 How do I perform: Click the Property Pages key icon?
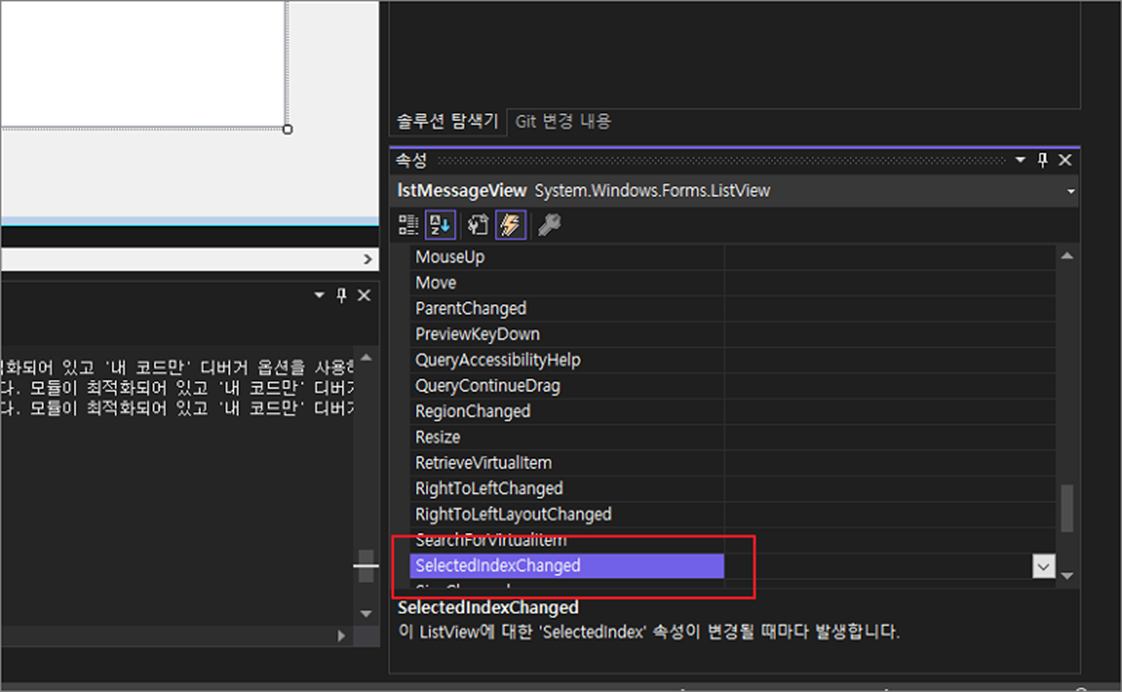click(x=546, y=224)
